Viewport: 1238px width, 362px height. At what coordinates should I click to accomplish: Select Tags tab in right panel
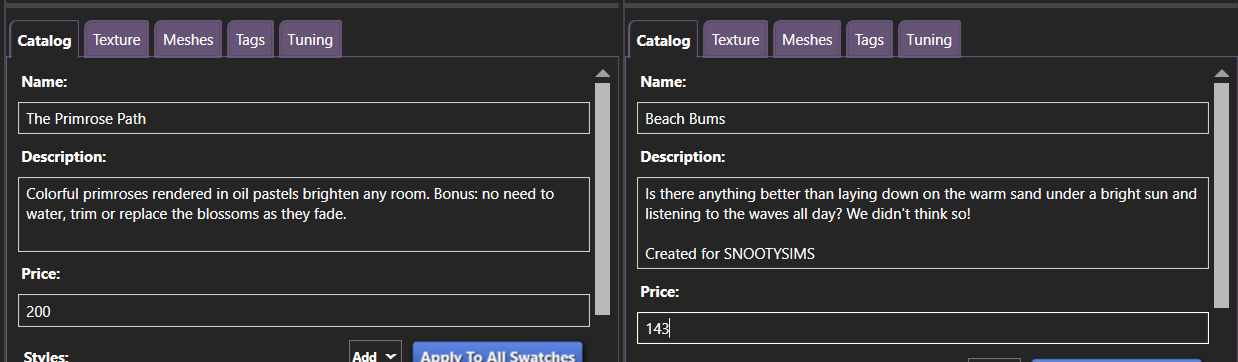[869, 39]
